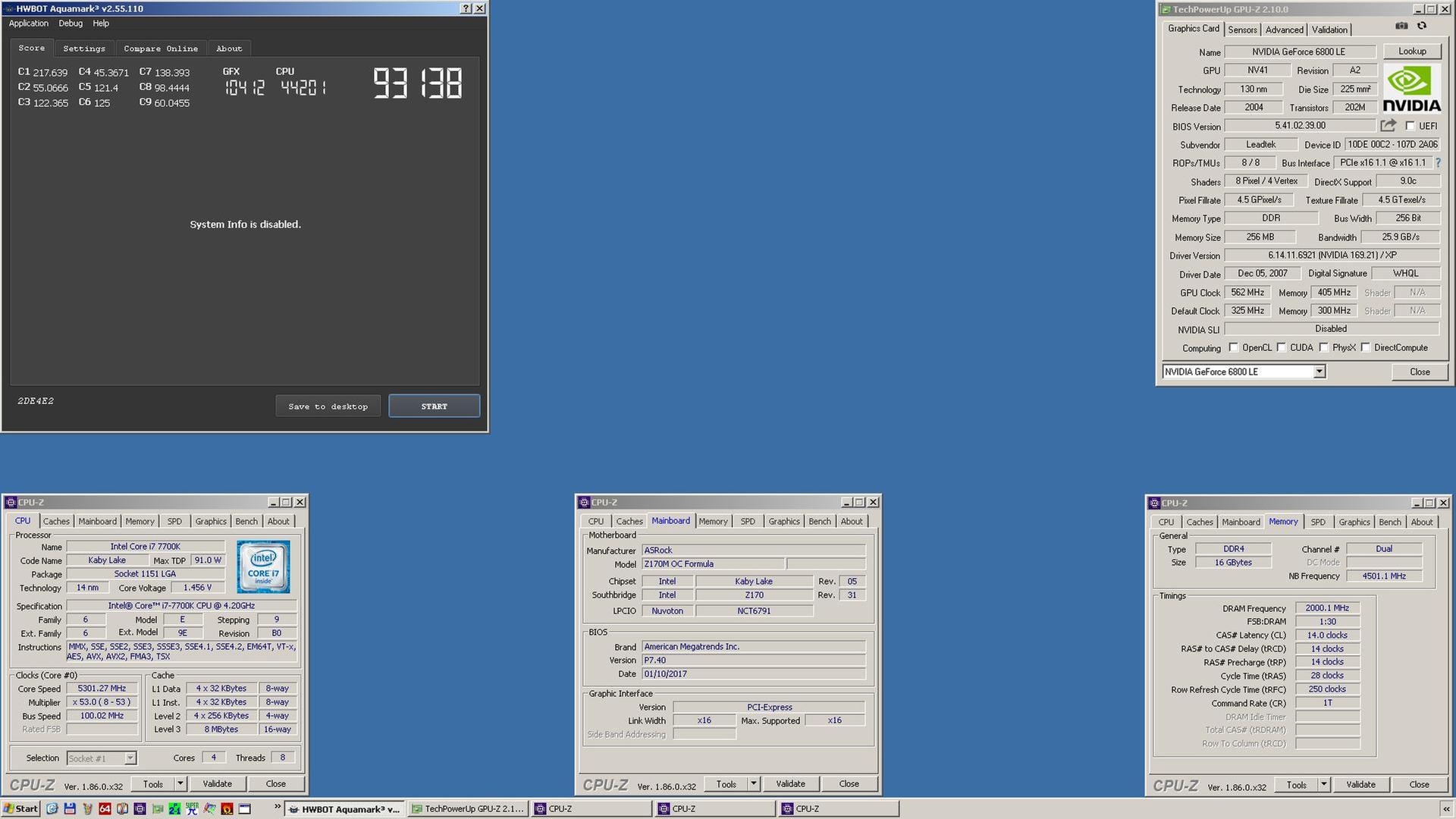Click the 93138 total score display
The width and height of the screenshot is (1456, 819).
click(x=418, y=83)
